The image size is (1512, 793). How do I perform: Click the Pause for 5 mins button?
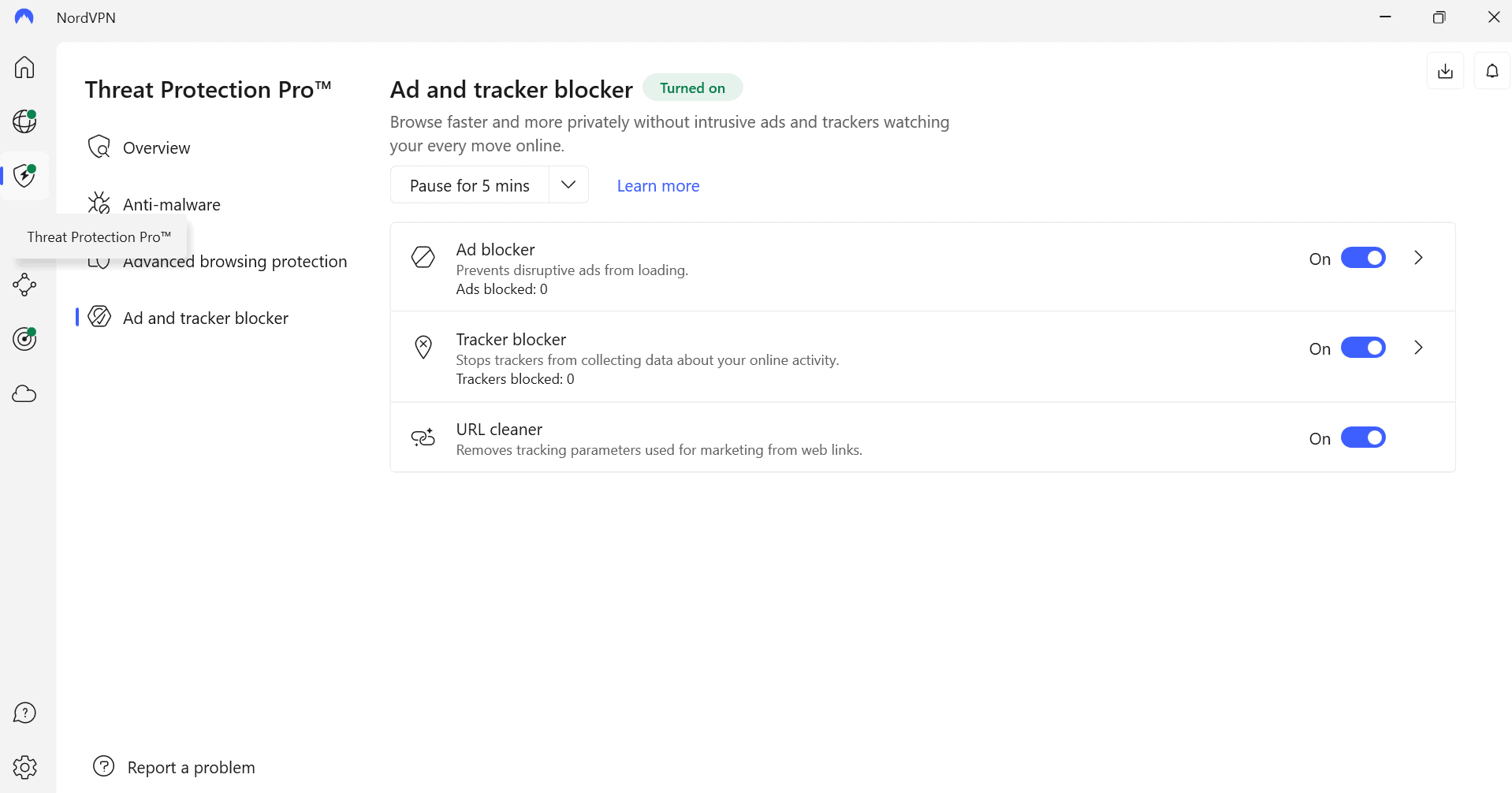[x=470, y=185]
